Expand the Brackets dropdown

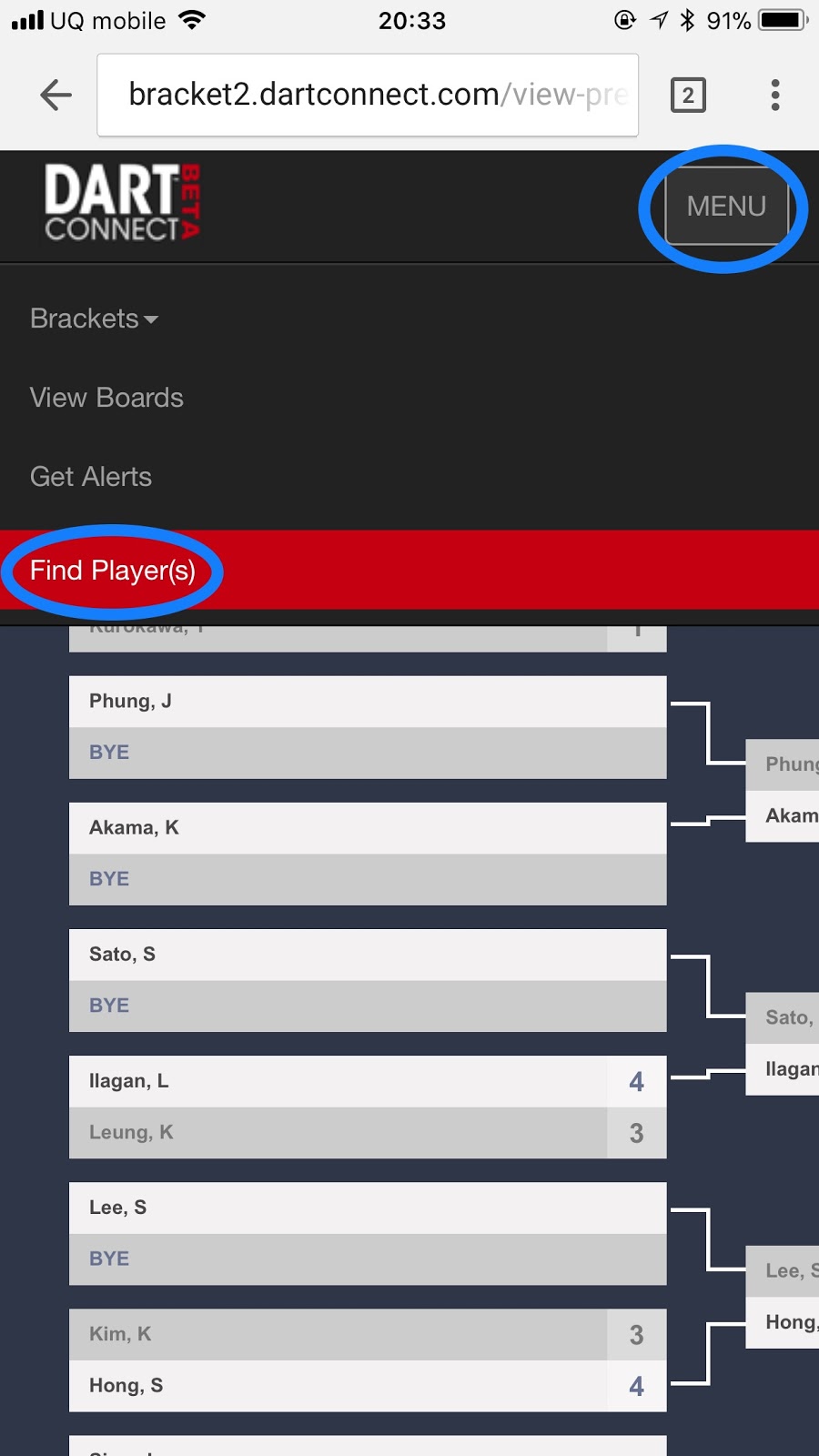(x=94, y=318)
